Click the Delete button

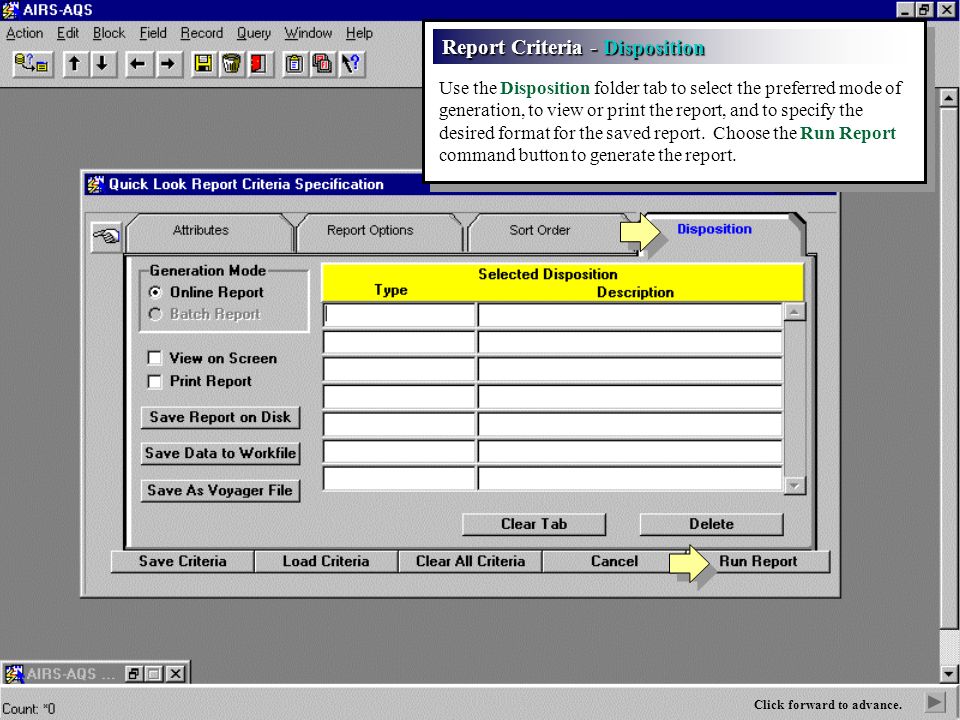[711, 525]
